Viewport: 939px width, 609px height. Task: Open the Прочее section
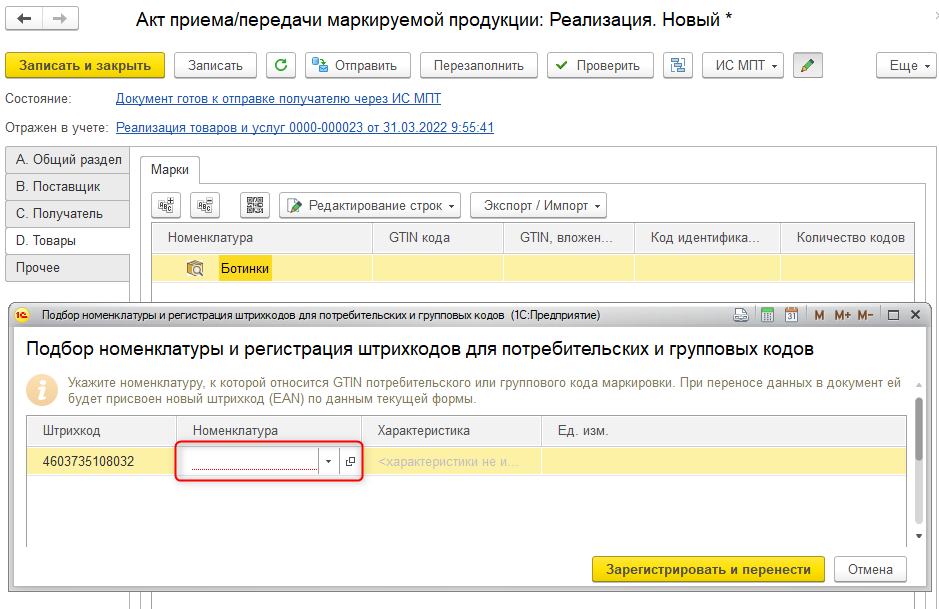(x=68, y=268)
